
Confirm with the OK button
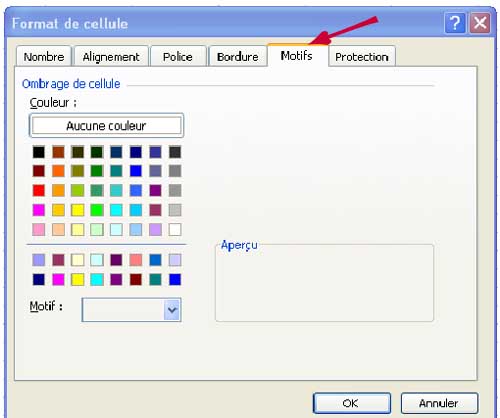coord(351,403)
